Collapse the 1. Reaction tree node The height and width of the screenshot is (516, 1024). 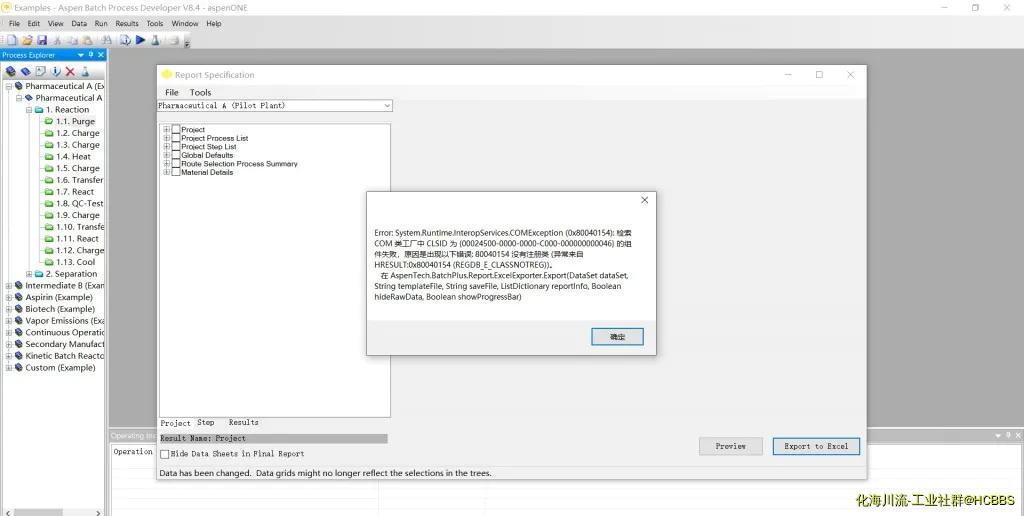pos(29,110)
